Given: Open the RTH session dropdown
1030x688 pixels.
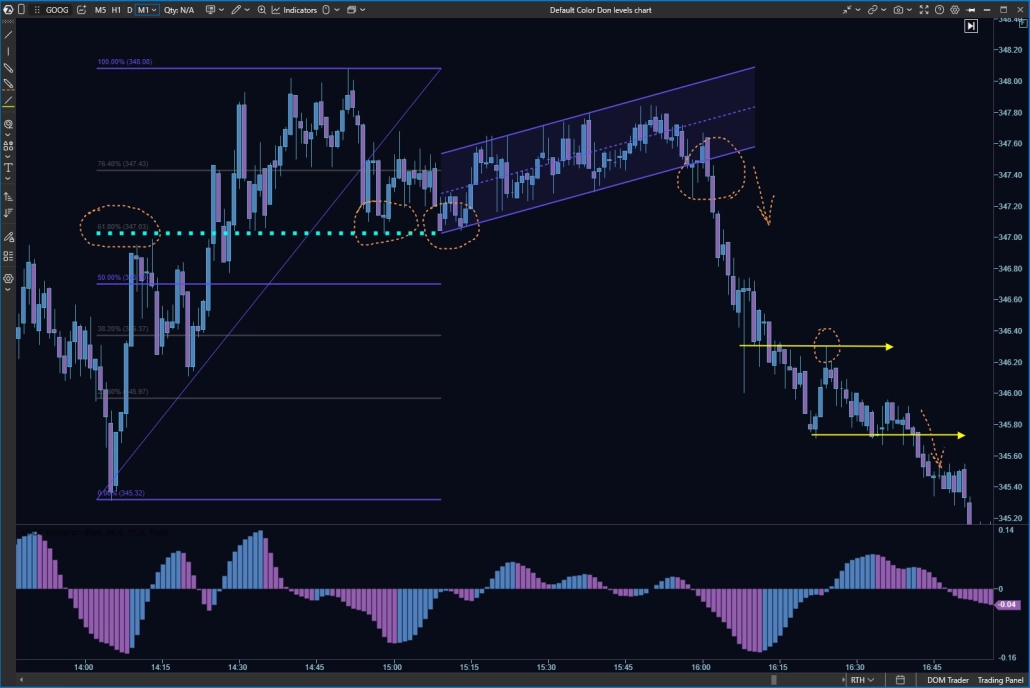Looking at the screenshot, I should tap(862, 679).
